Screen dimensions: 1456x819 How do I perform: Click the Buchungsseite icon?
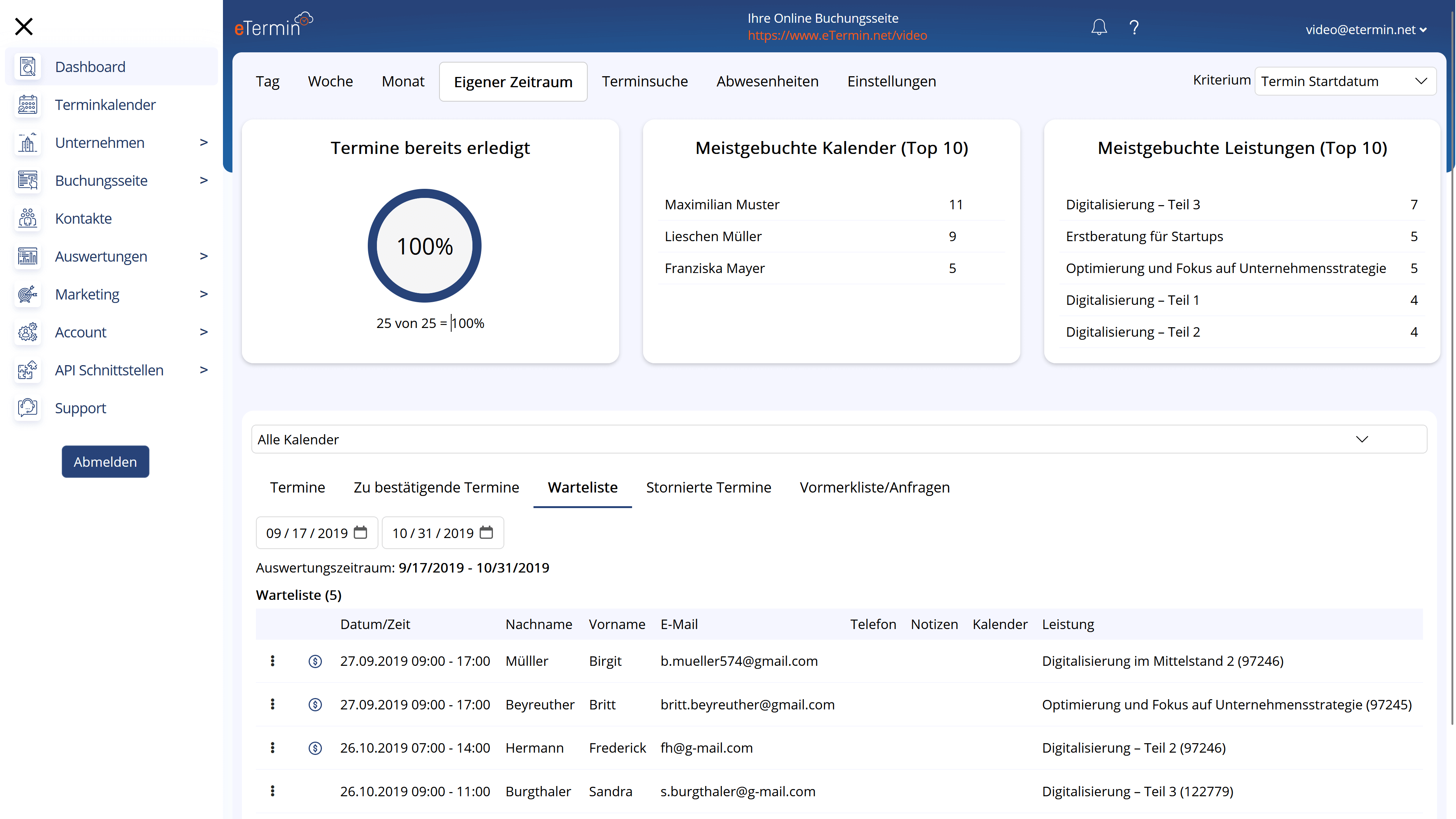pyautogui.click(x=28, y=180)
